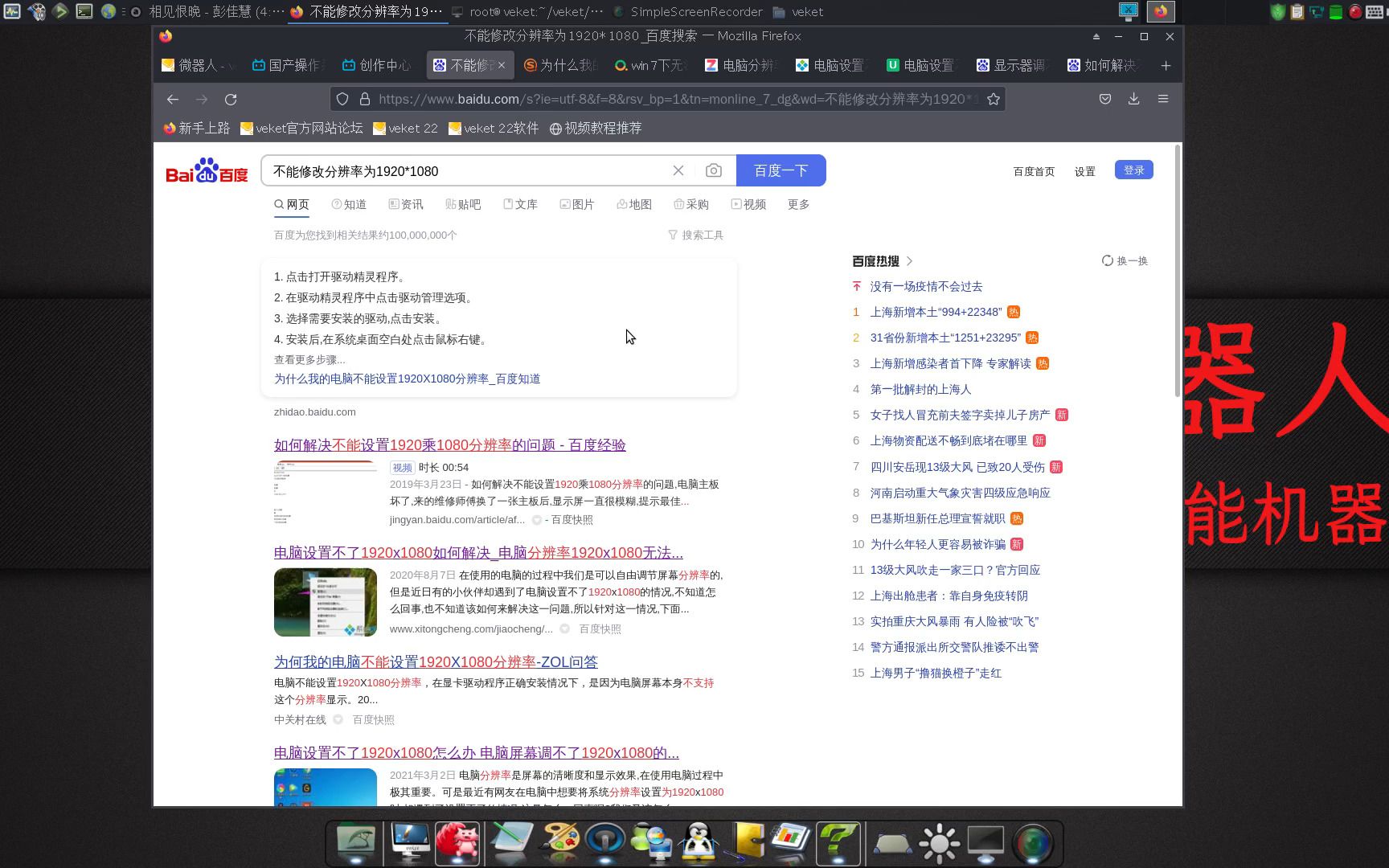Select the 图片 search category
The height and width of the screenshot is (868, 1389).
click(577, 204)
